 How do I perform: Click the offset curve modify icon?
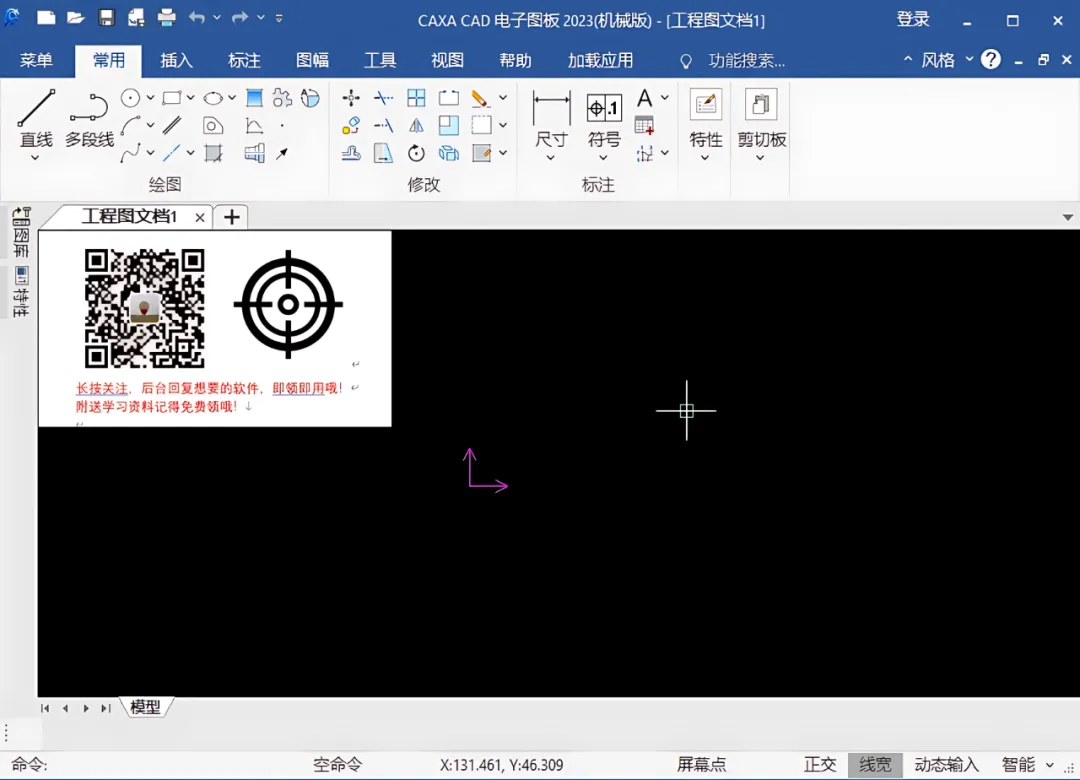[351, 153]
